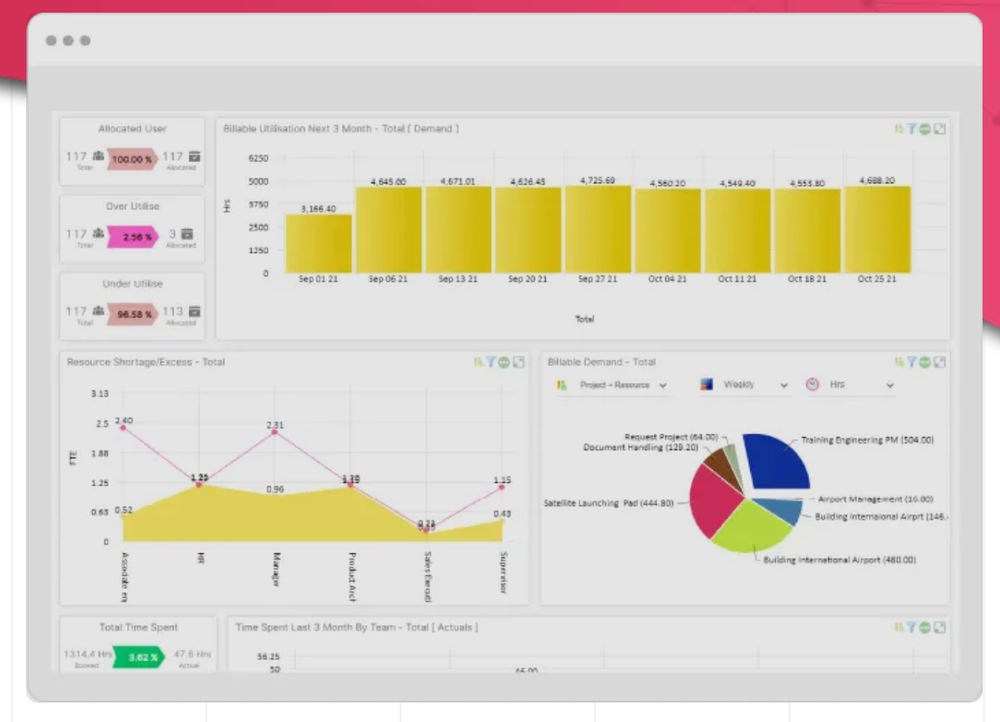The height and width of the screenshot is (722, 1000).
Task: Click green round icon in Billable Demand panel
Action: 925,362
